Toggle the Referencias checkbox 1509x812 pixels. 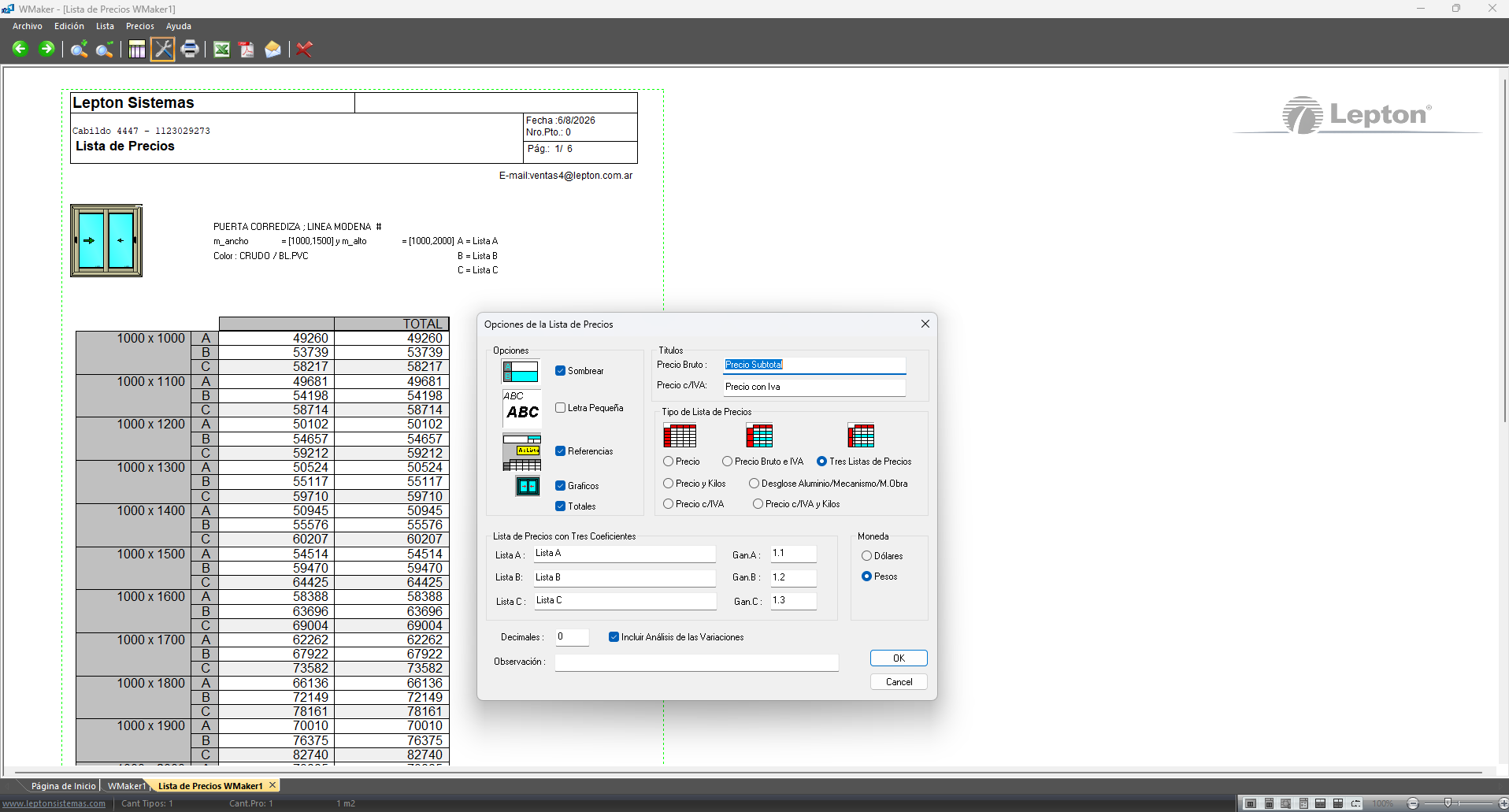(561, 451)
